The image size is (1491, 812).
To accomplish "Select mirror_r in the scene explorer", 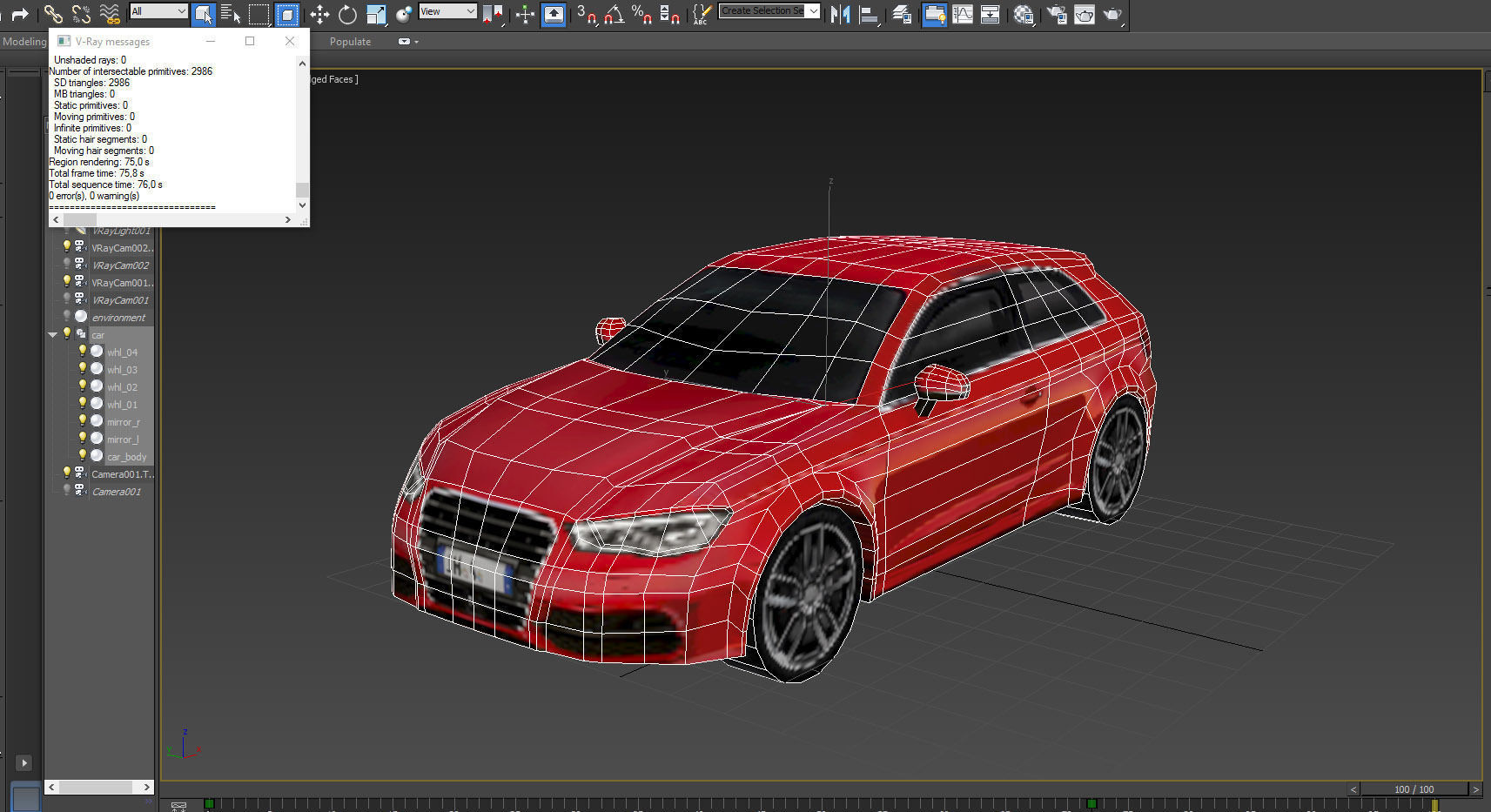I will 124,422.
